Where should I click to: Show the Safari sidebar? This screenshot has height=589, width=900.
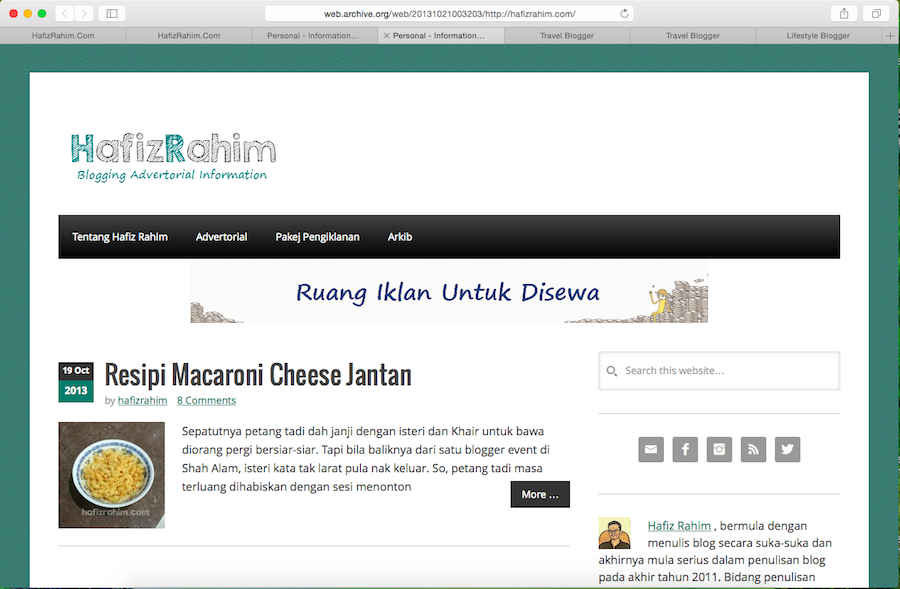pos(112,13)
